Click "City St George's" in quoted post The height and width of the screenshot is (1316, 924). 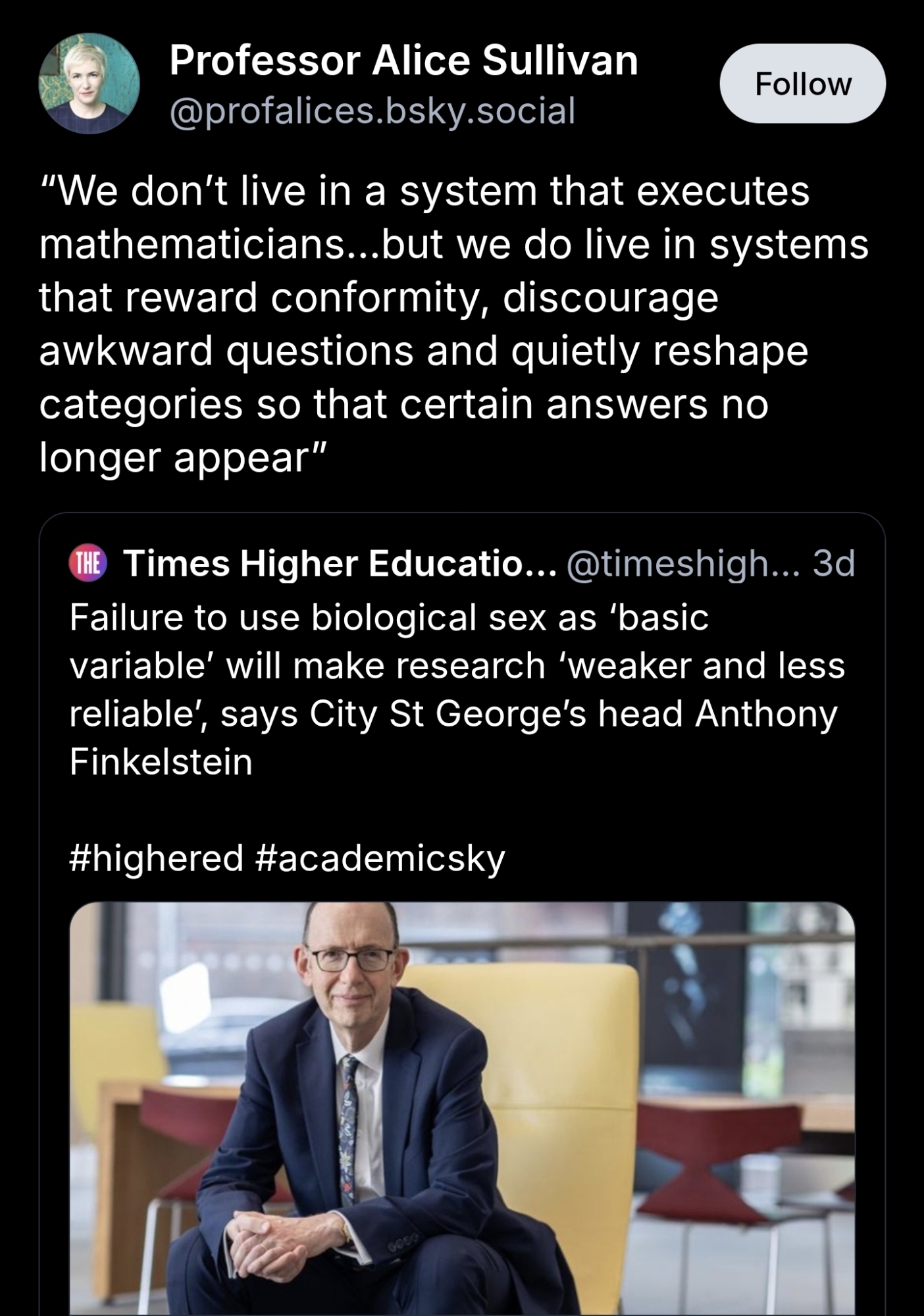[448, 714]
